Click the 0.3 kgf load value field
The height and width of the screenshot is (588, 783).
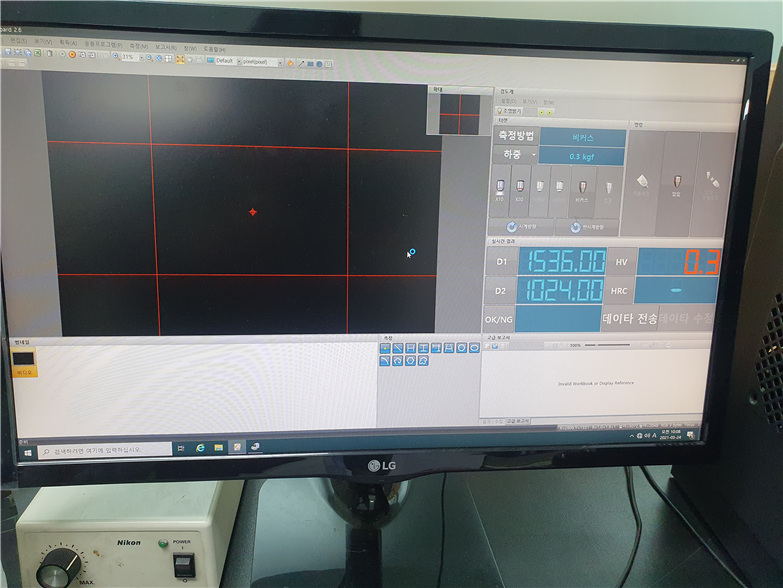click(x=581, y=156)
